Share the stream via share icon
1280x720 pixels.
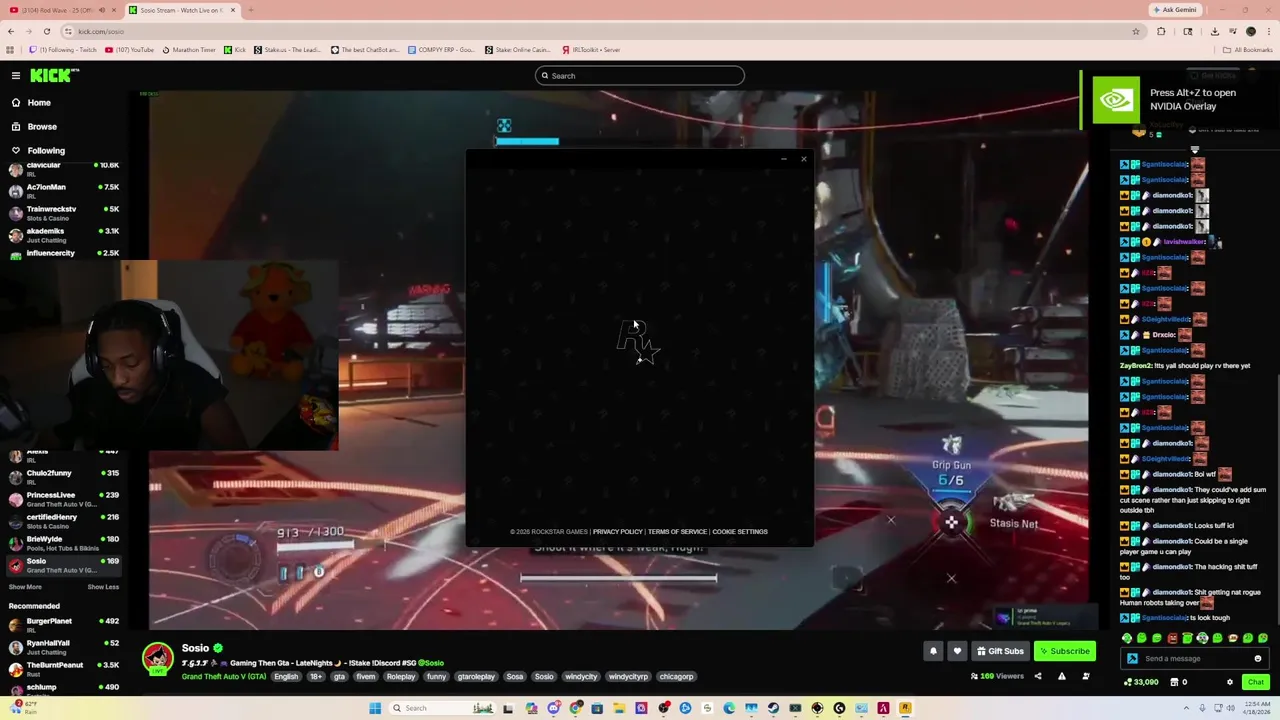(1037, 677)
